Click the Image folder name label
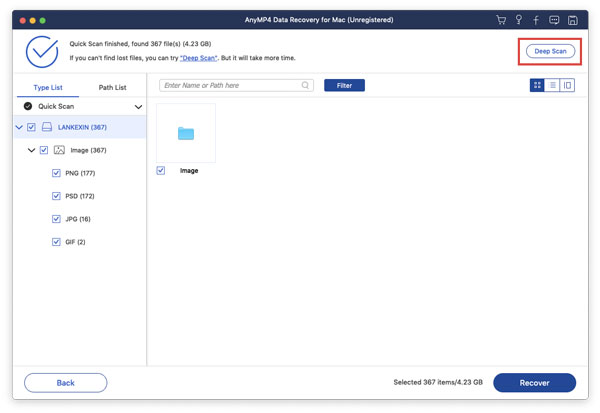 pyautogui.click(x=189, y=171)
